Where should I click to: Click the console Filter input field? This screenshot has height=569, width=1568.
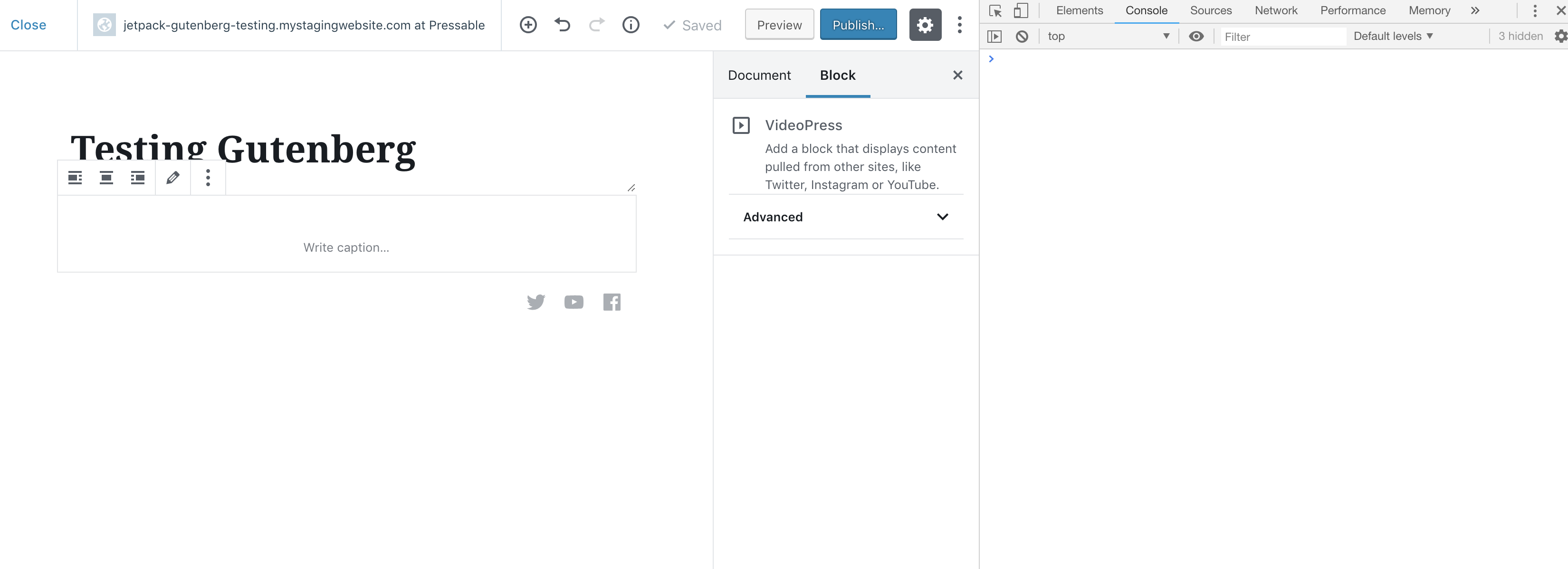(x=1281, y=37)
